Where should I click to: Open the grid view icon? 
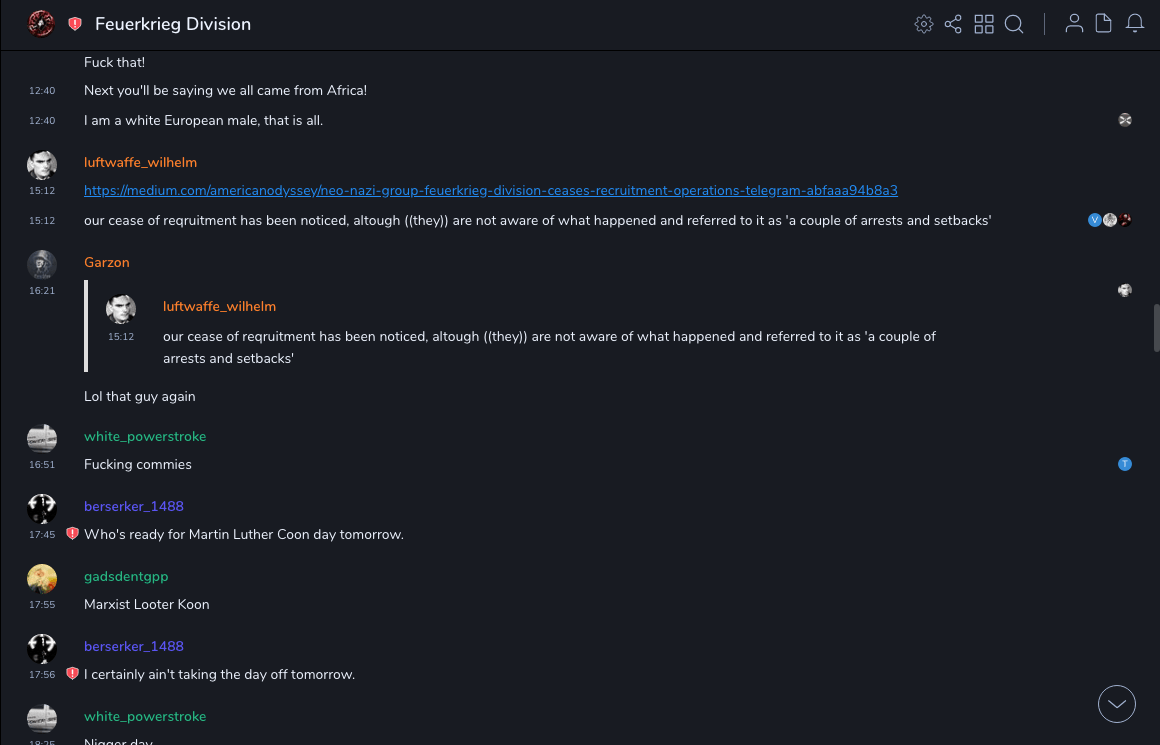(984, 24)
